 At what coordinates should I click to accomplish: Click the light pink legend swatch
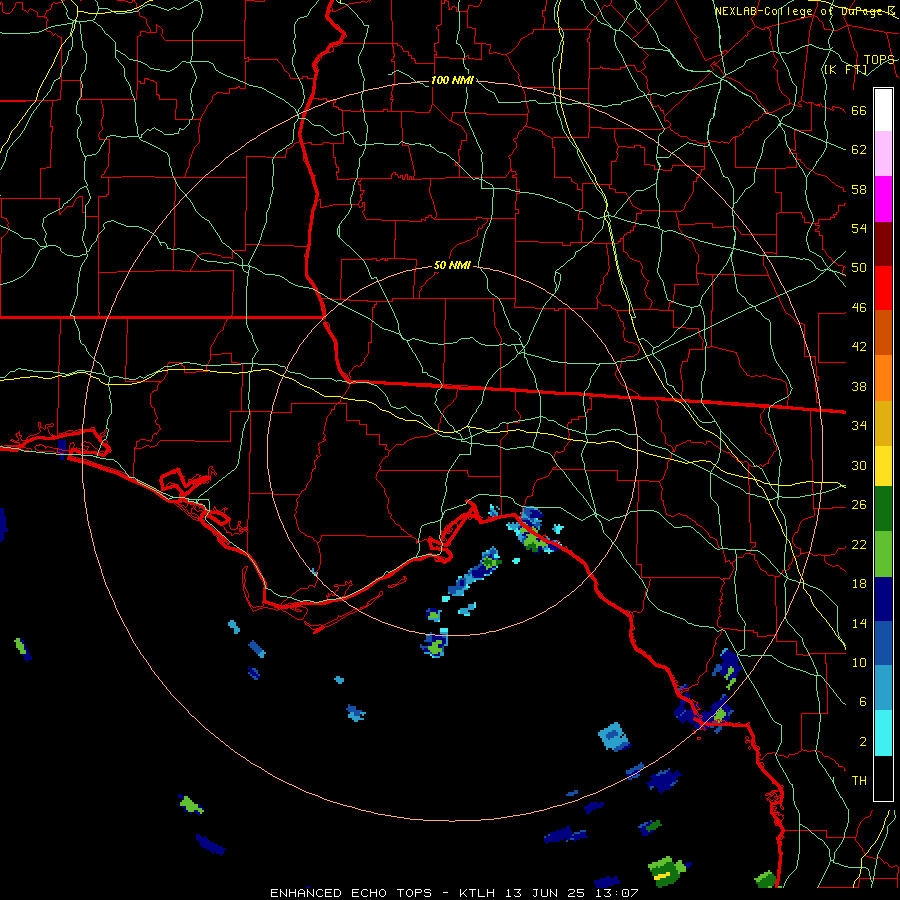click(883, 153)
